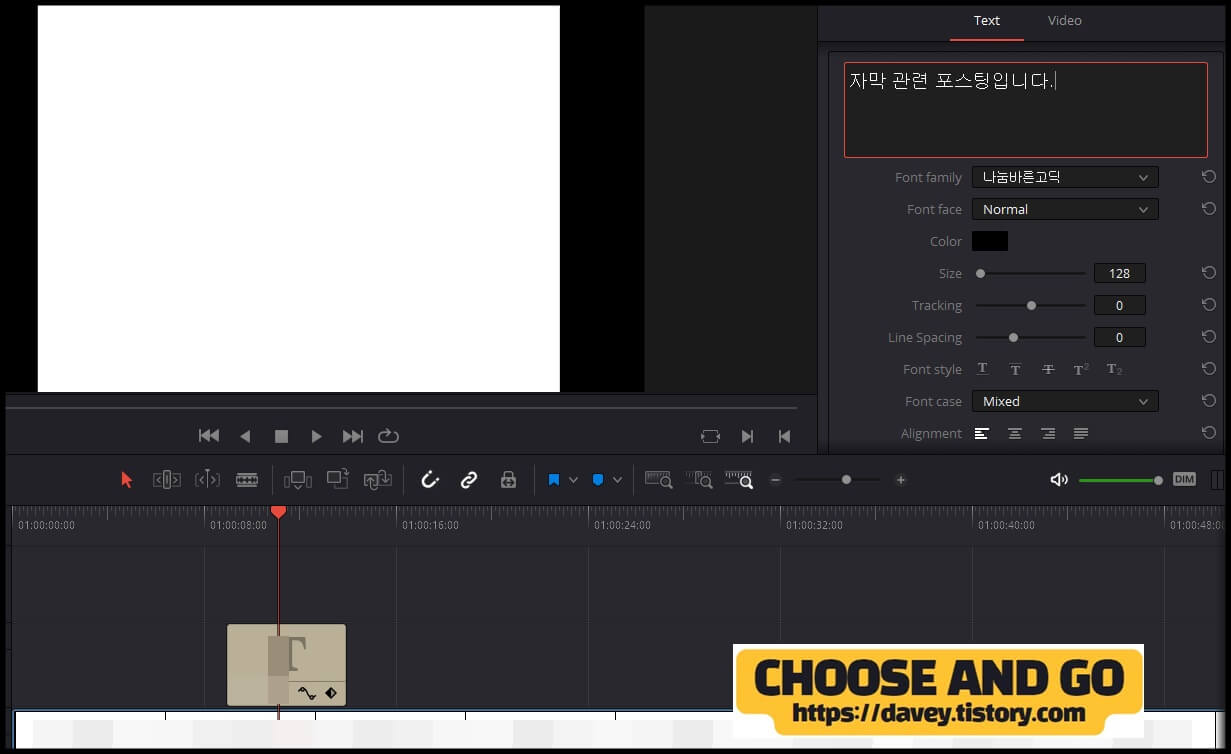Set text Alignment to left
The width and height of the screenshot is (1231, 754).
982,433
